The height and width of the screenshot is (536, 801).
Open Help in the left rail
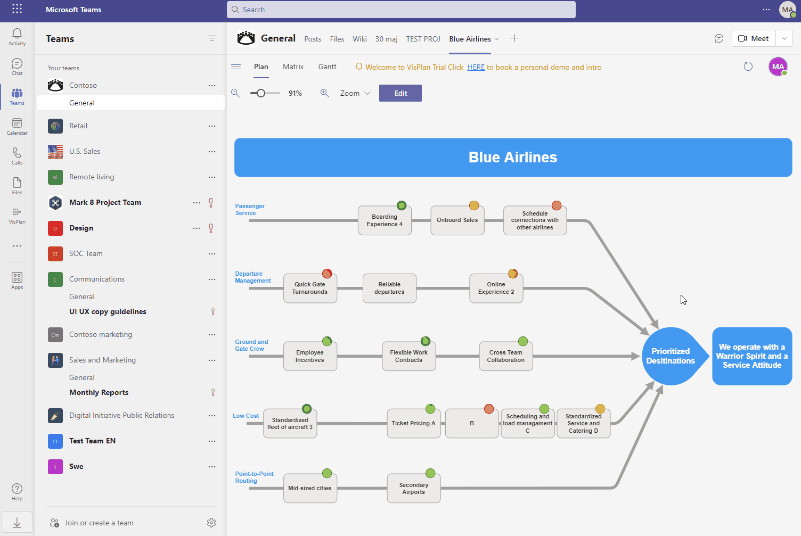click(x=17, y=492)
